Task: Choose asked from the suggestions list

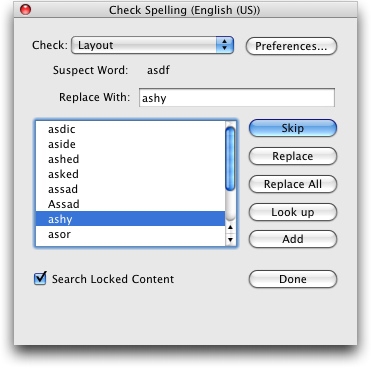Action: (130, 174)
